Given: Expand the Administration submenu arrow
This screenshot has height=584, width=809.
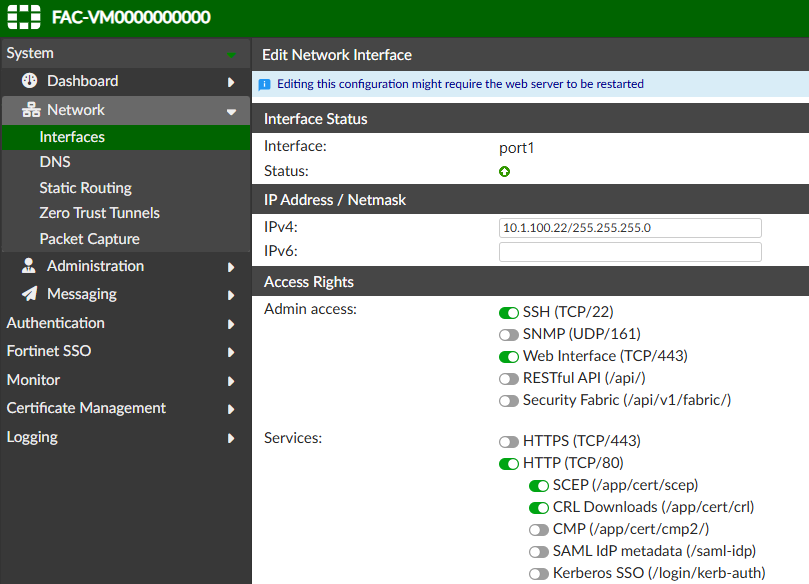Looking at the screenshot, I should coord(231,267).
